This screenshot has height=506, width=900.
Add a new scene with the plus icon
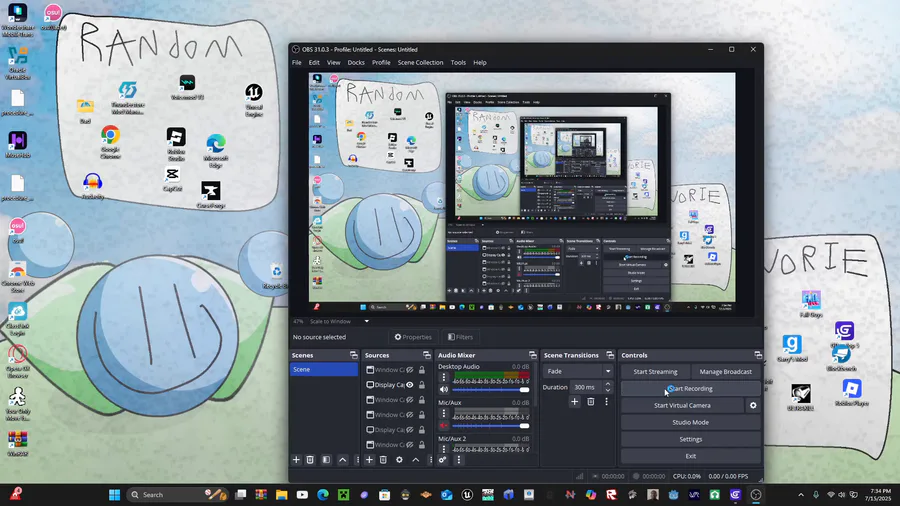click(296, 460)
